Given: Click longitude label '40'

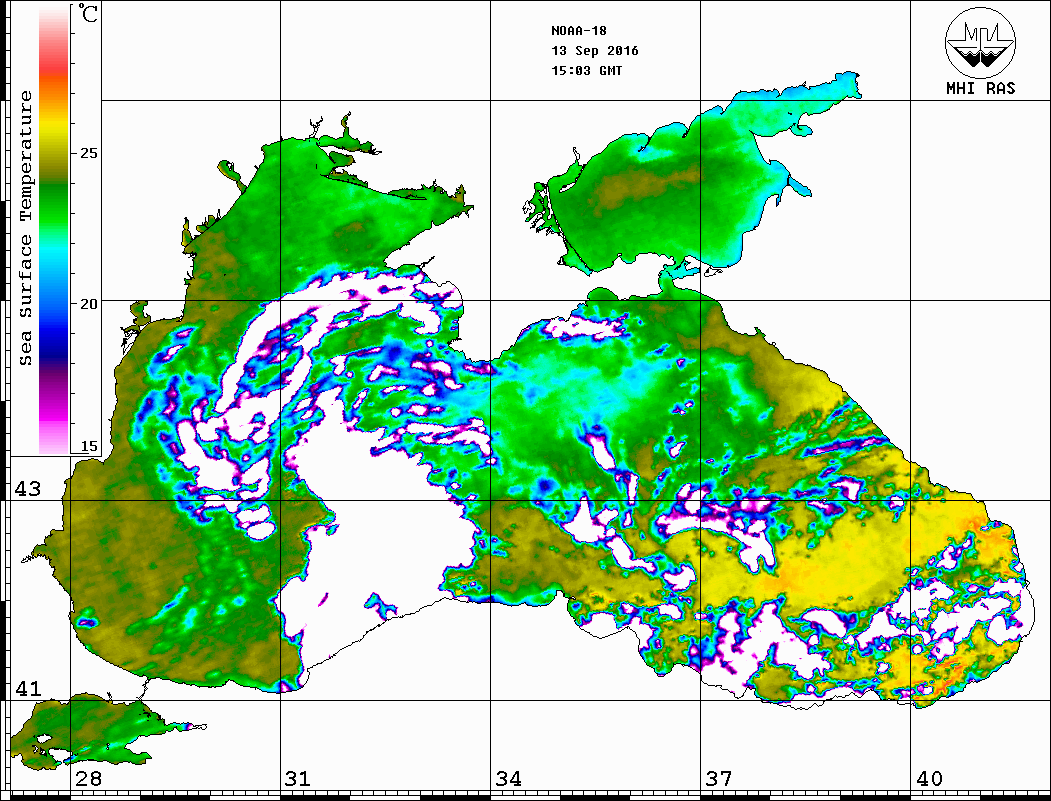Looking at the screenshot, I should click(x=929, y=779).
